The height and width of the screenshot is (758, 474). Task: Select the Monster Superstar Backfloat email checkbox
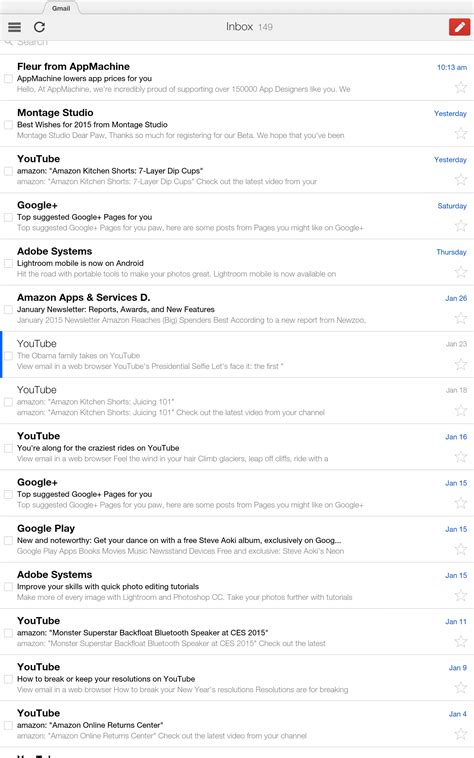(x=8, y=633)
